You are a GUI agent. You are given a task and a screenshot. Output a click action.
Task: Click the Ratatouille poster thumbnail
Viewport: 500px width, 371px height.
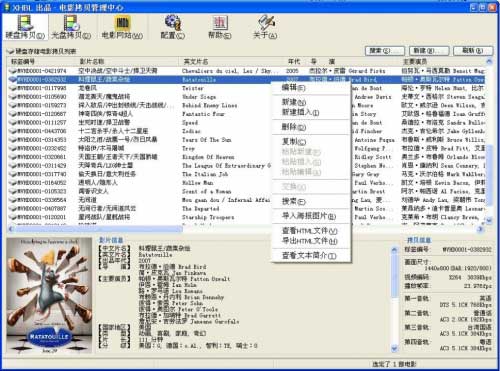[x=49, y=295]
